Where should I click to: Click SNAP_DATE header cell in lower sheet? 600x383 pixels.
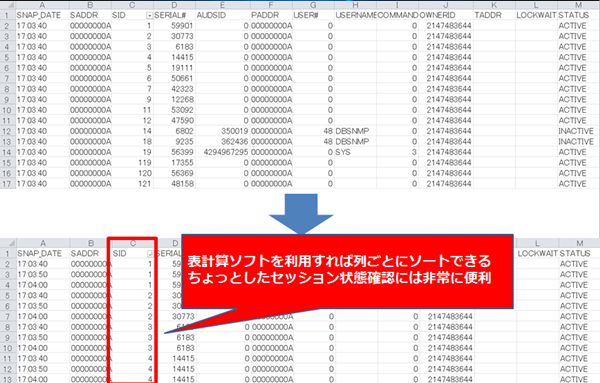43,253
